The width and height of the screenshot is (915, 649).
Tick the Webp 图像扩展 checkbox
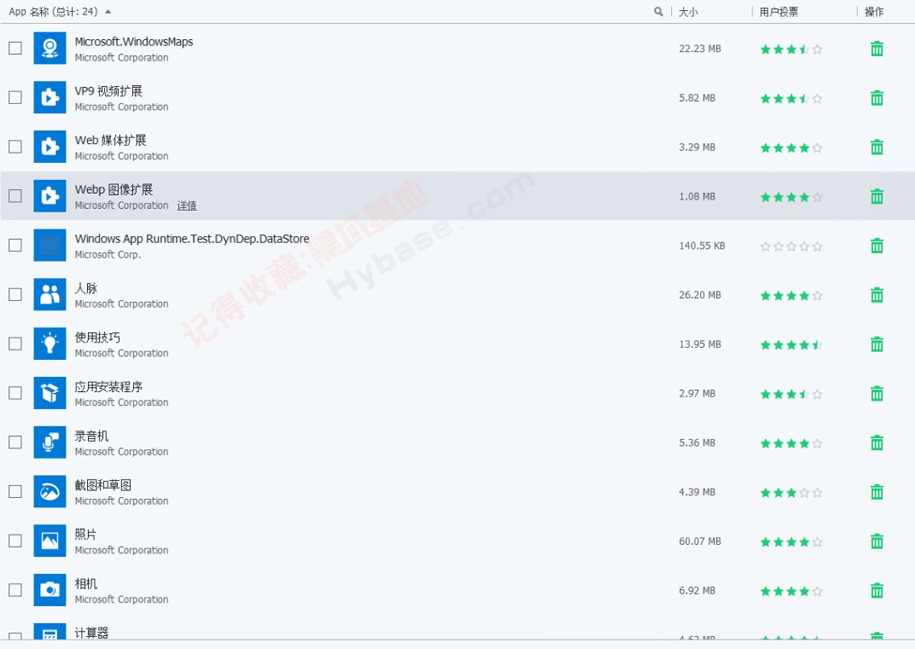(15, 196)
